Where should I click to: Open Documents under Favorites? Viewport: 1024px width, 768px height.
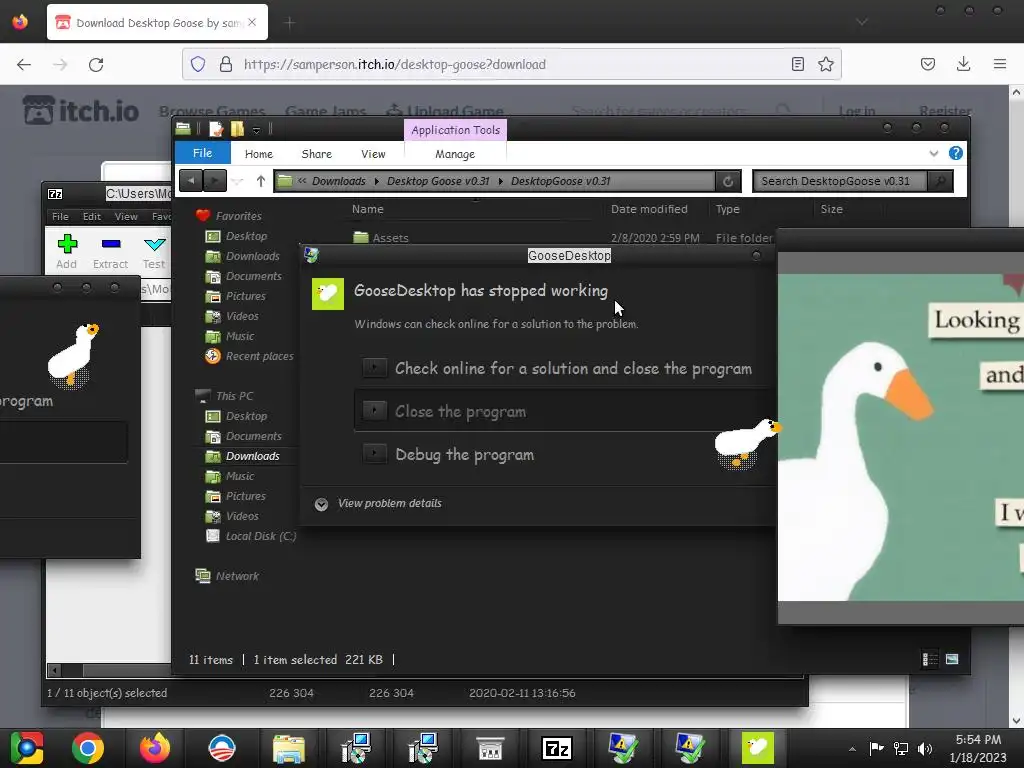coord(244,276)
